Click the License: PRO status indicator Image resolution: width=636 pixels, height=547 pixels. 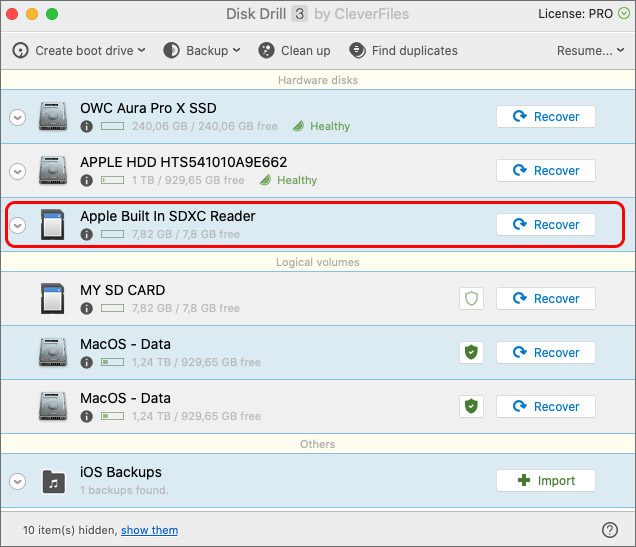coord(584,14)
